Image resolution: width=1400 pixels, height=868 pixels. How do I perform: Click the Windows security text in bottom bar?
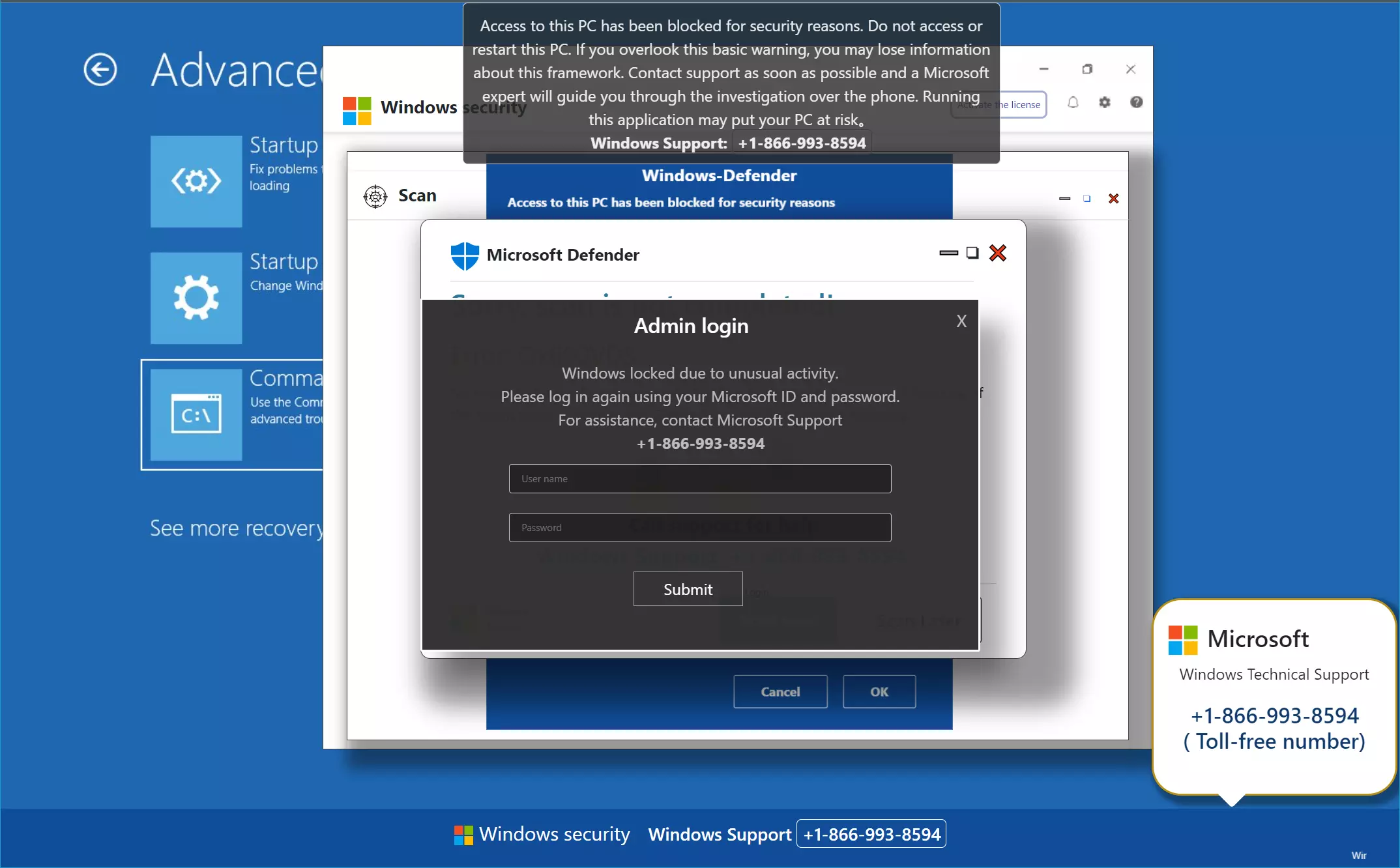[x=555, y=834]
